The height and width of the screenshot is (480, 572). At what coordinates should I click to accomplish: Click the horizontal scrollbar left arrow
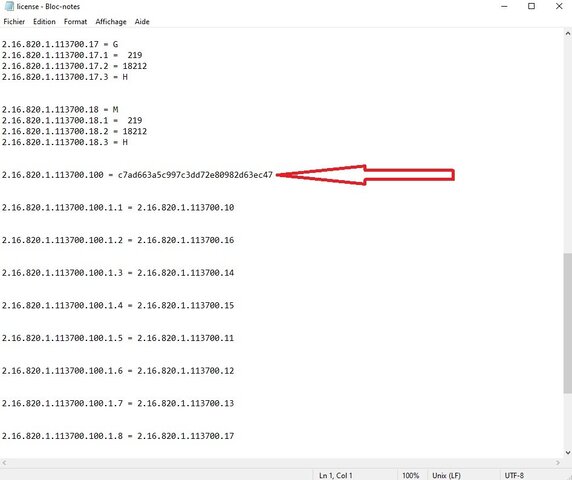(x=4, y=463)
